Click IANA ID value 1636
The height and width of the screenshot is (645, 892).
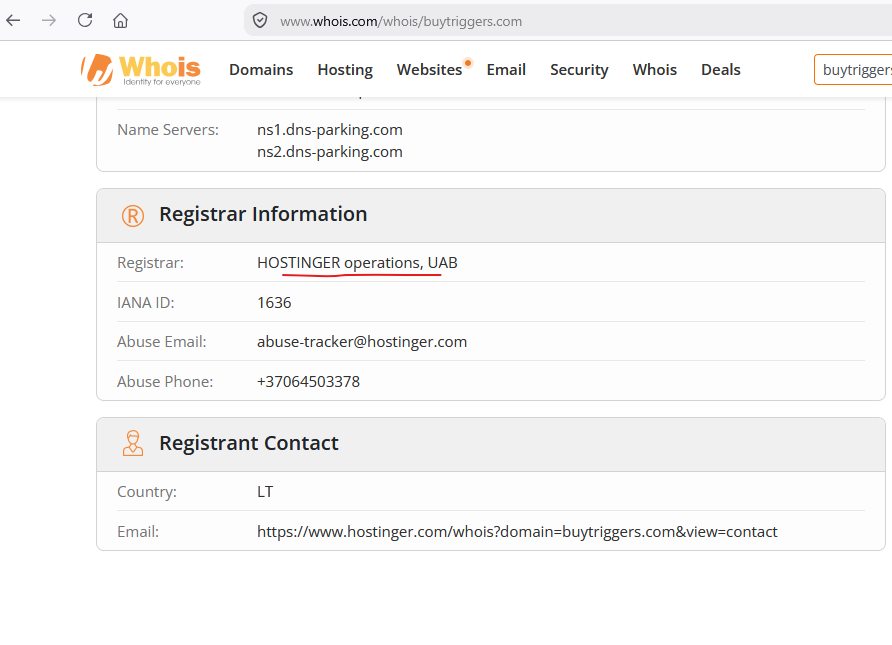click(274, 303)
